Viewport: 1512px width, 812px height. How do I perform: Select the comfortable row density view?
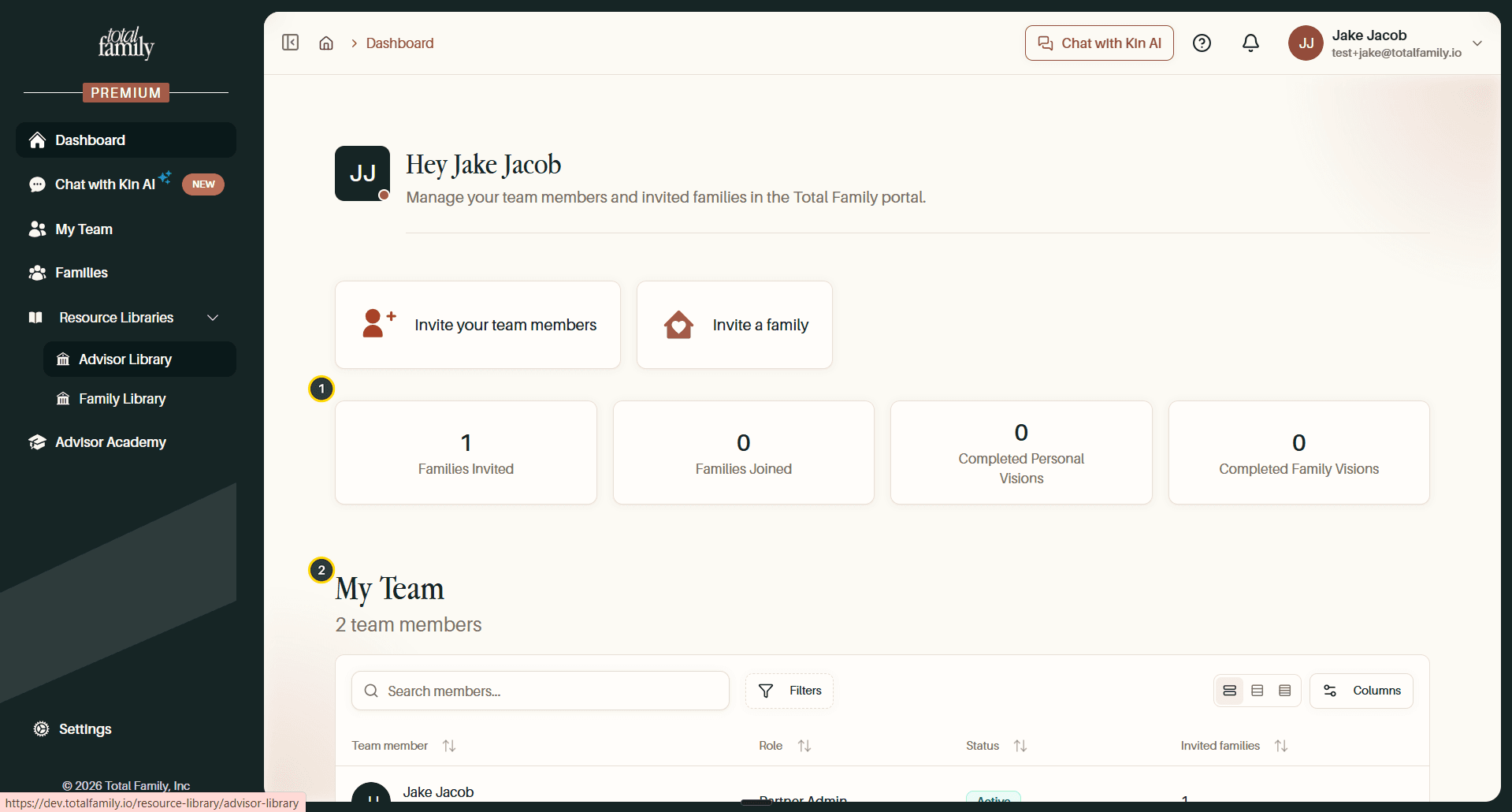(1229, 691)
